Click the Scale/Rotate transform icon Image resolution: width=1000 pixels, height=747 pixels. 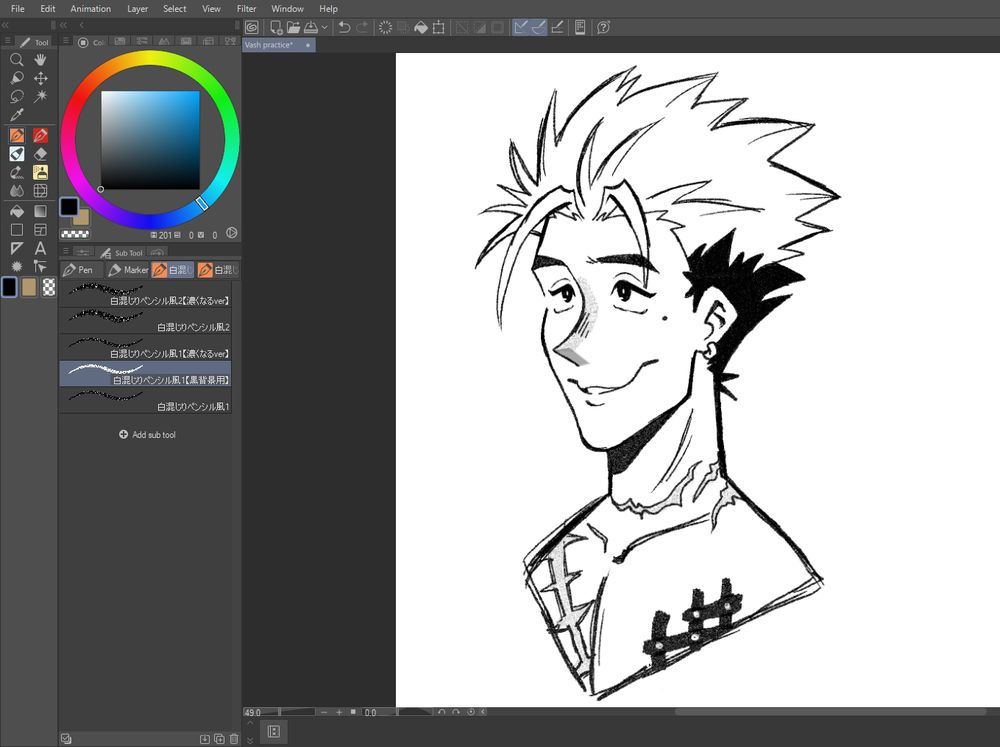[439, 27]
